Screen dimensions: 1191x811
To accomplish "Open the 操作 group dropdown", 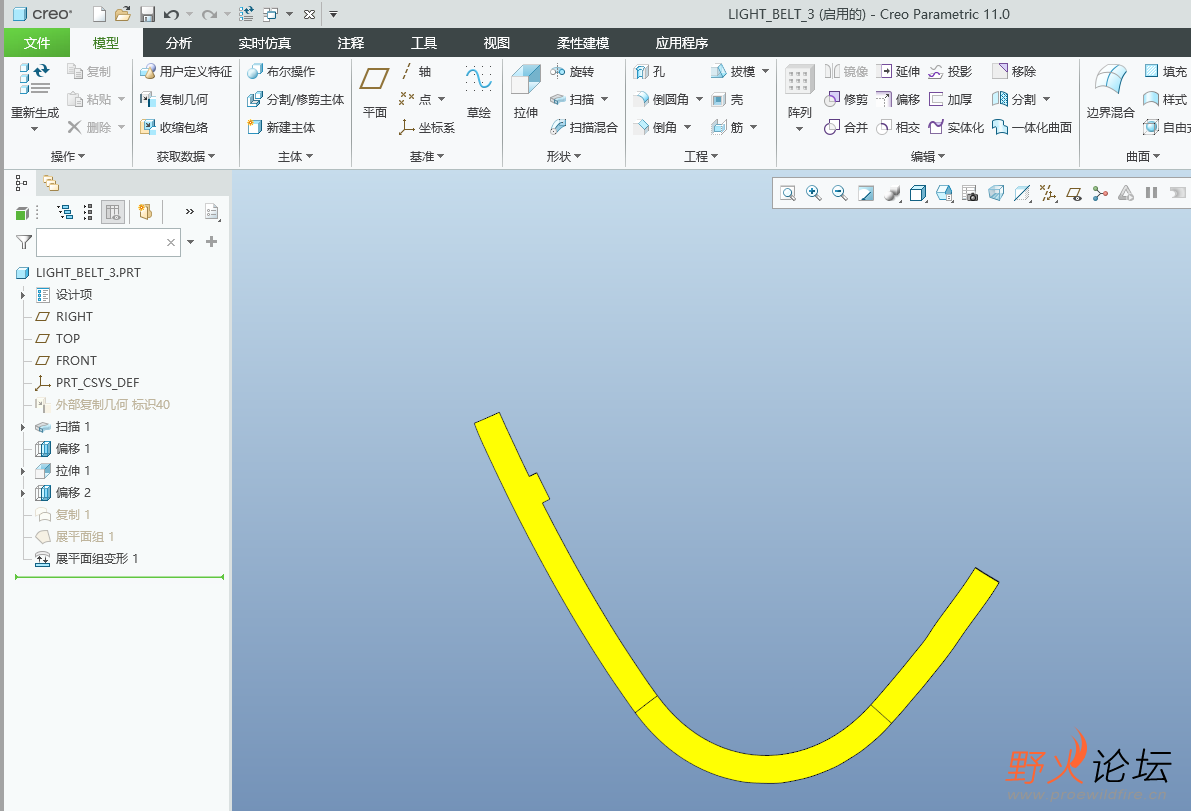I will click(68, 157).
